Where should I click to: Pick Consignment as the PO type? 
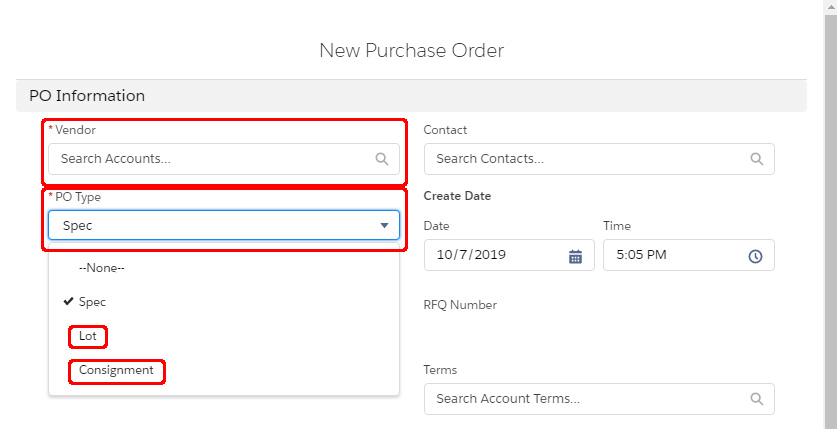click(116, 371)
